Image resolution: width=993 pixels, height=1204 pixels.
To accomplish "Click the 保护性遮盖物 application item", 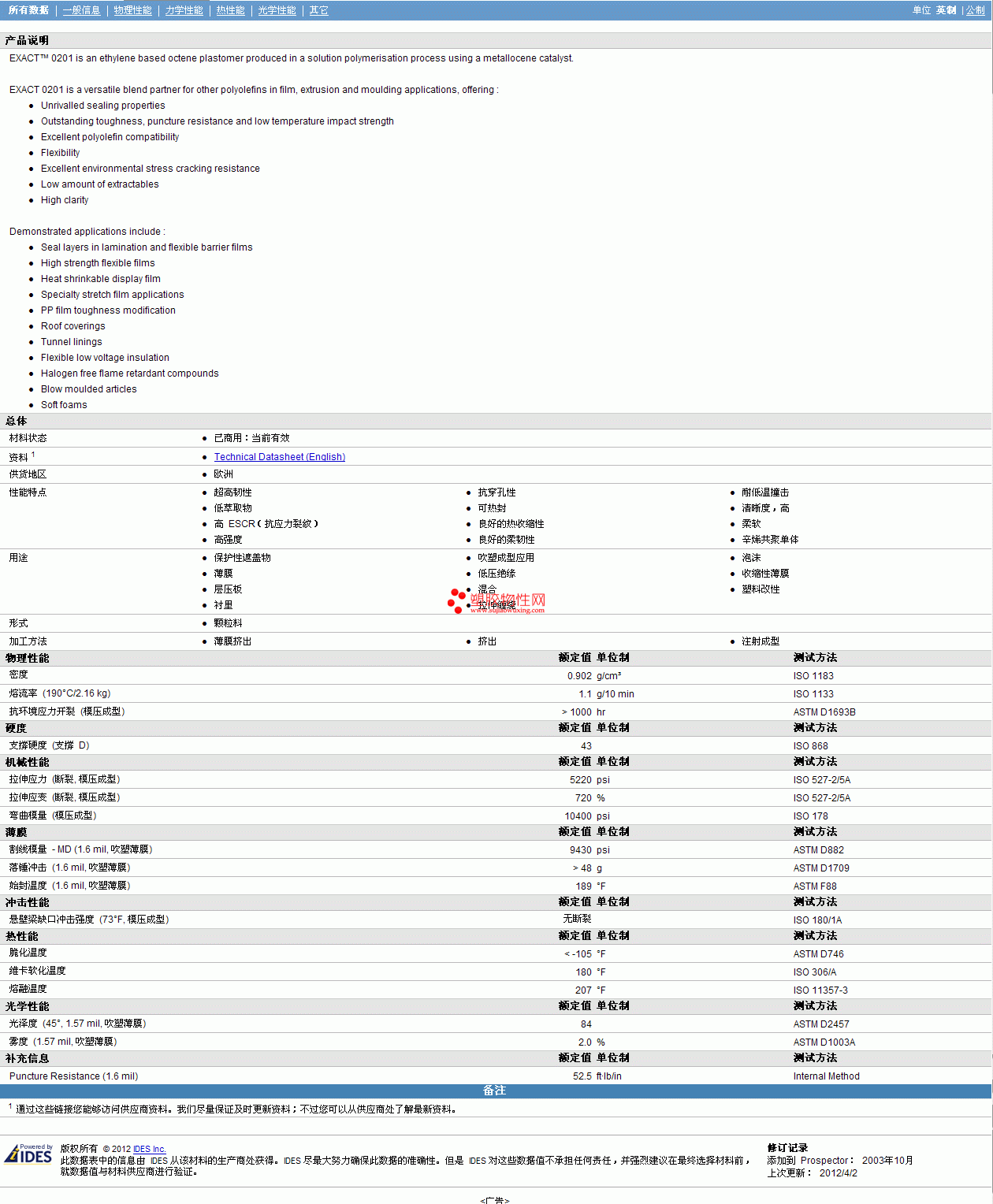I will click(243, 558).
